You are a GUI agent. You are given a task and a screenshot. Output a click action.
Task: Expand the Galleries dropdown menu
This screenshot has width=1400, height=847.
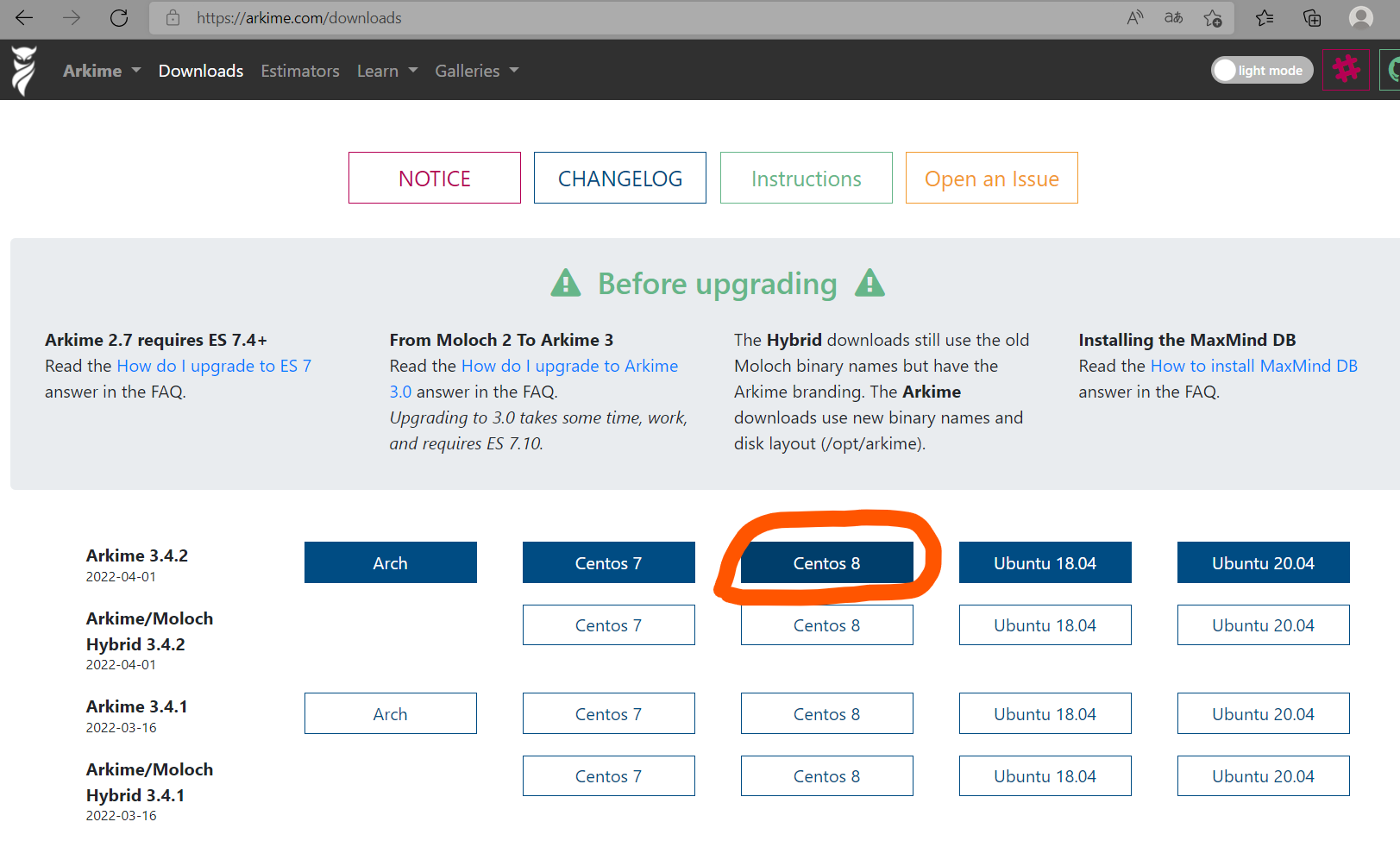pos(477,71)
